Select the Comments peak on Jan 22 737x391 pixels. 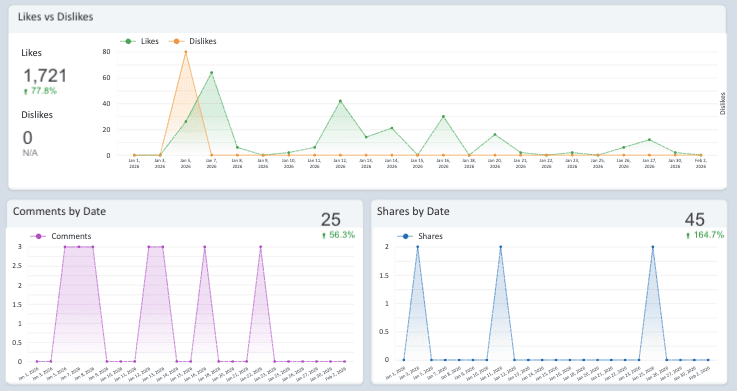(260, 247)
